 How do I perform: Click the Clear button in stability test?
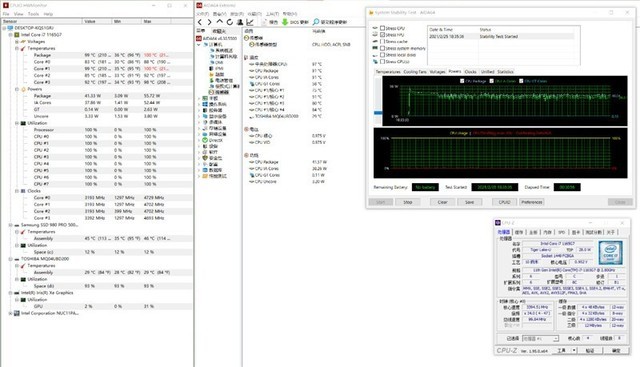[x=442, y=202]
